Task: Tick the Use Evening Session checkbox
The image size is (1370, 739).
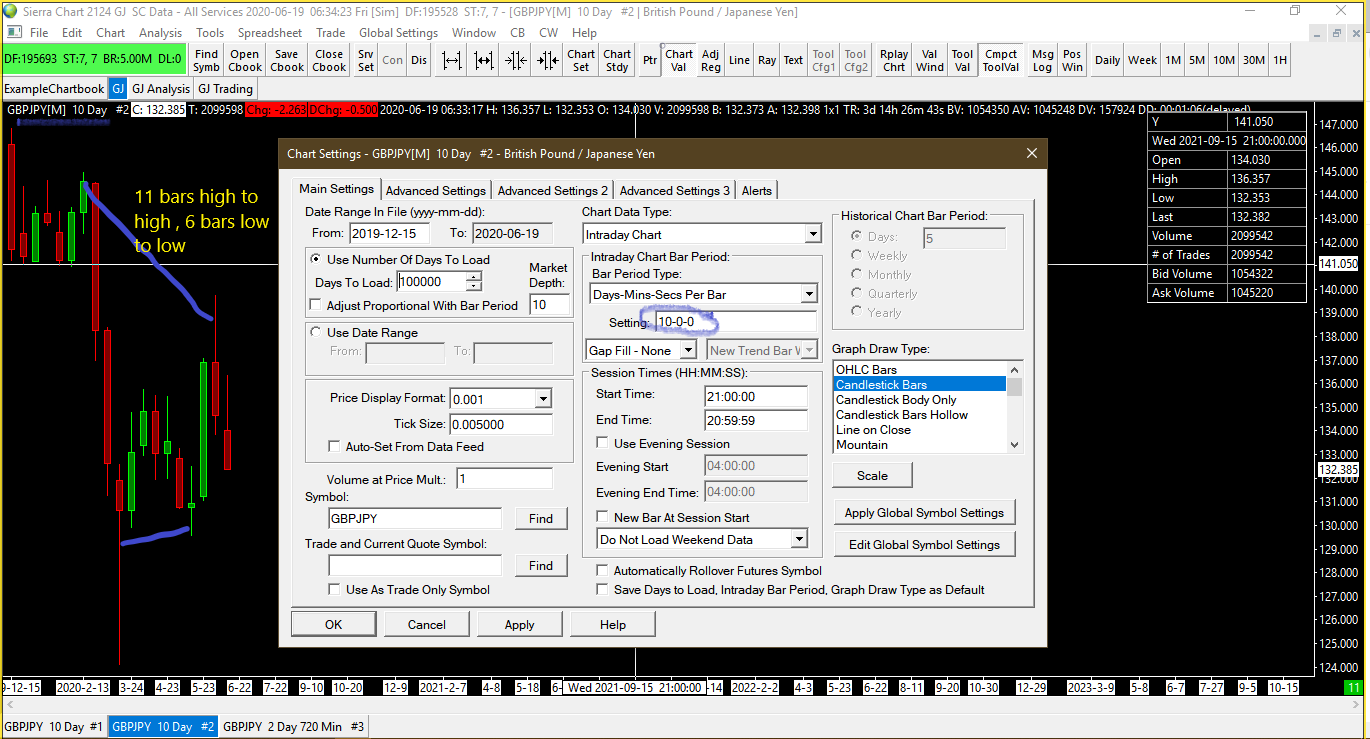Action: 602,443
